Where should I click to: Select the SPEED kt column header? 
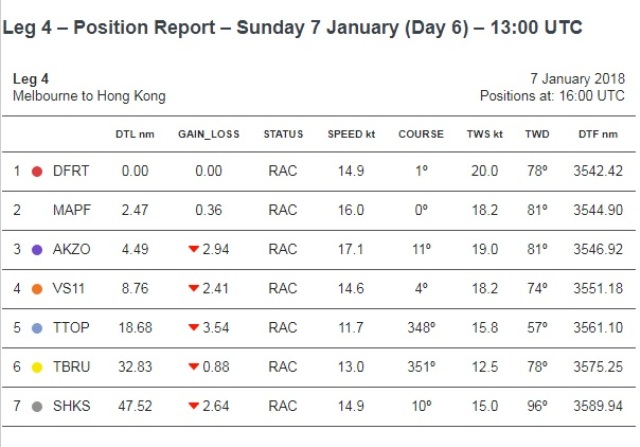351,134
